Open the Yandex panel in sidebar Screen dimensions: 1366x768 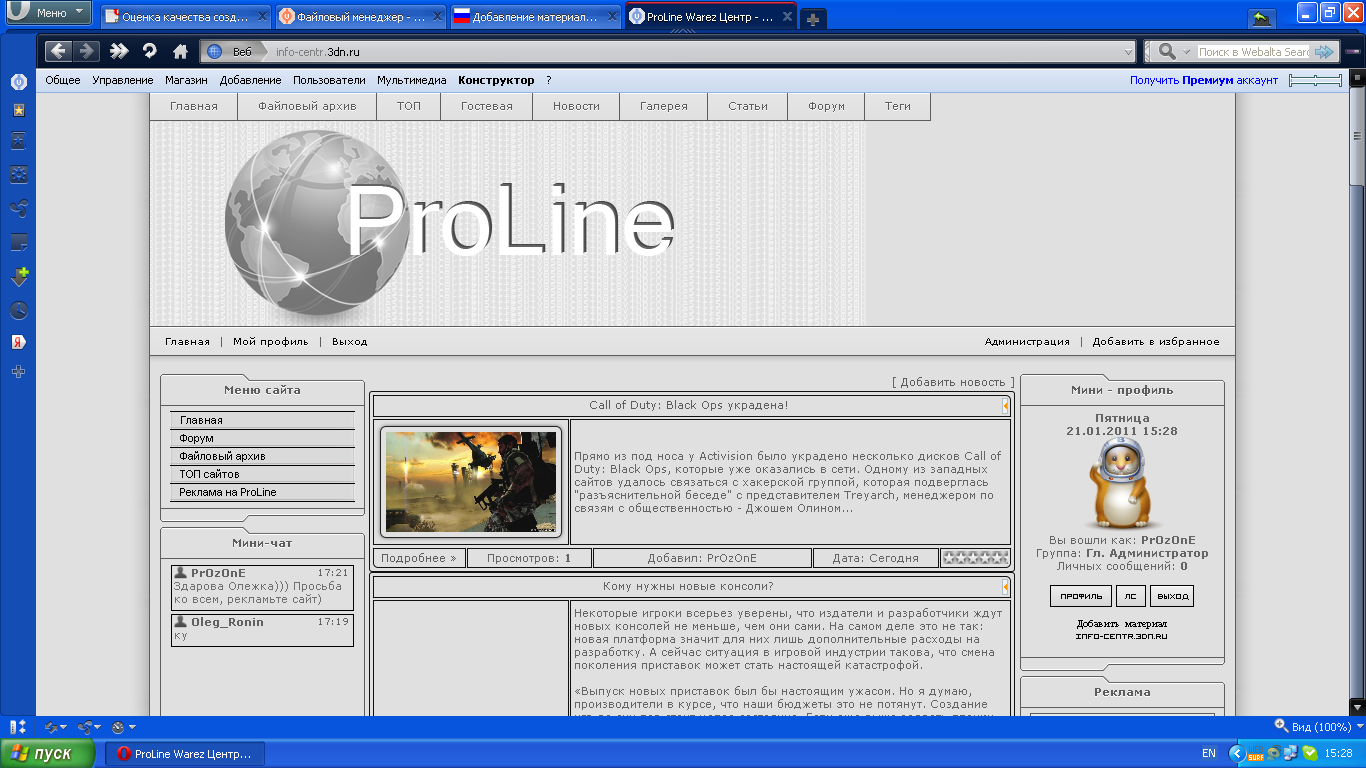(18, 342)
